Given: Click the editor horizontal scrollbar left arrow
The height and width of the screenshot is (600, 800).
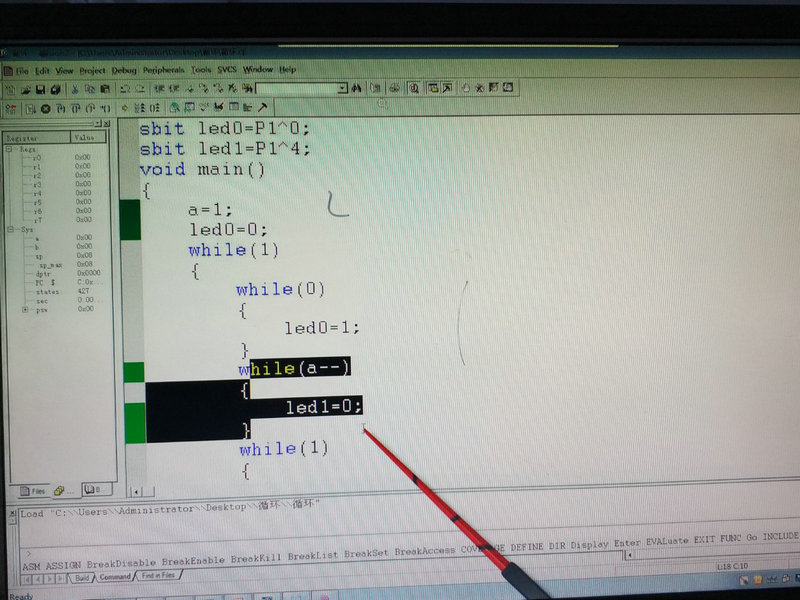Looking at the screenshot, I should (x=136, y=492).
